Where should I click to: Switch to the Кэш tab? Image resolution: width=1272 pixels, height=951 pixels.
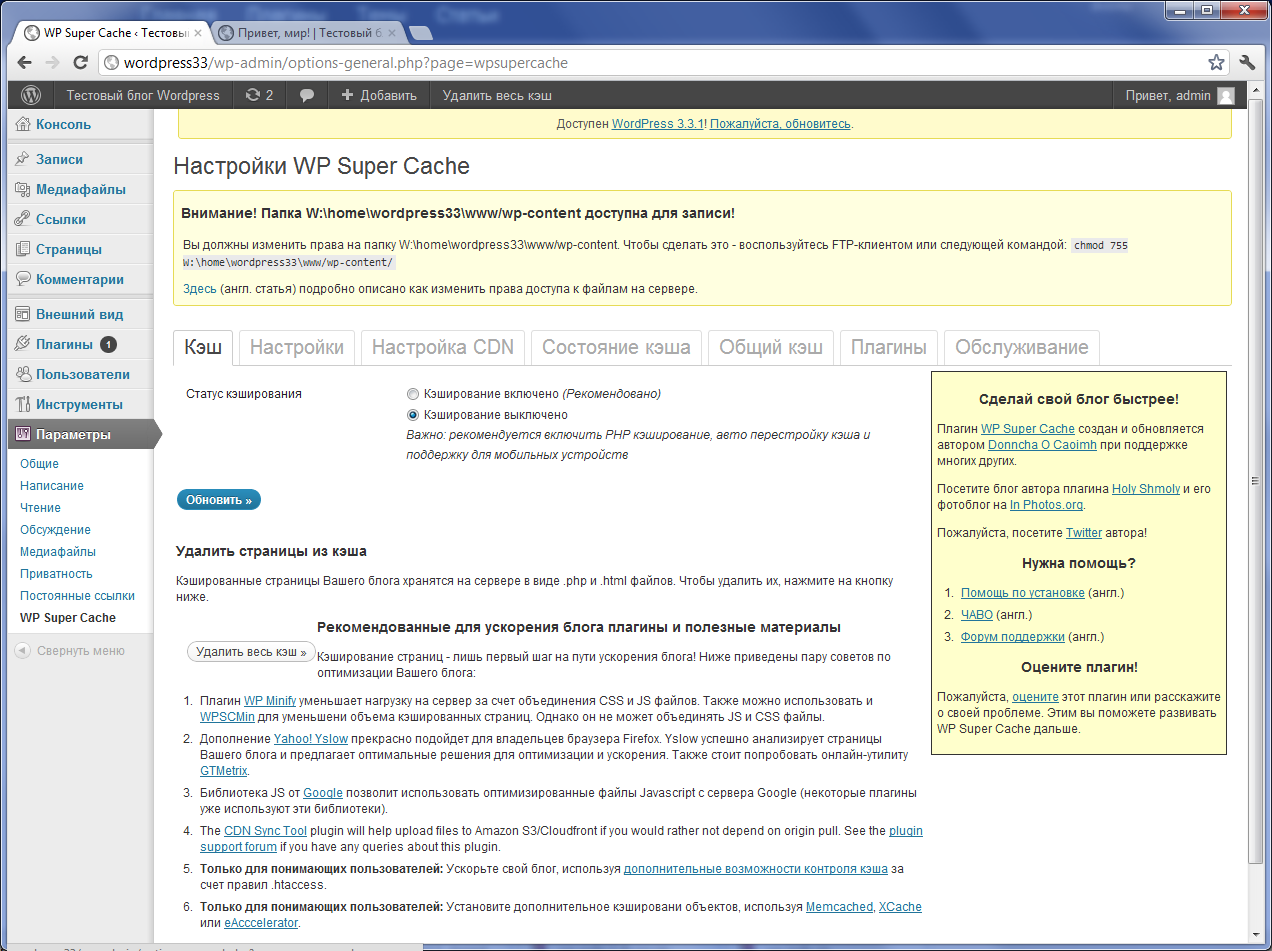pos(203,348)
